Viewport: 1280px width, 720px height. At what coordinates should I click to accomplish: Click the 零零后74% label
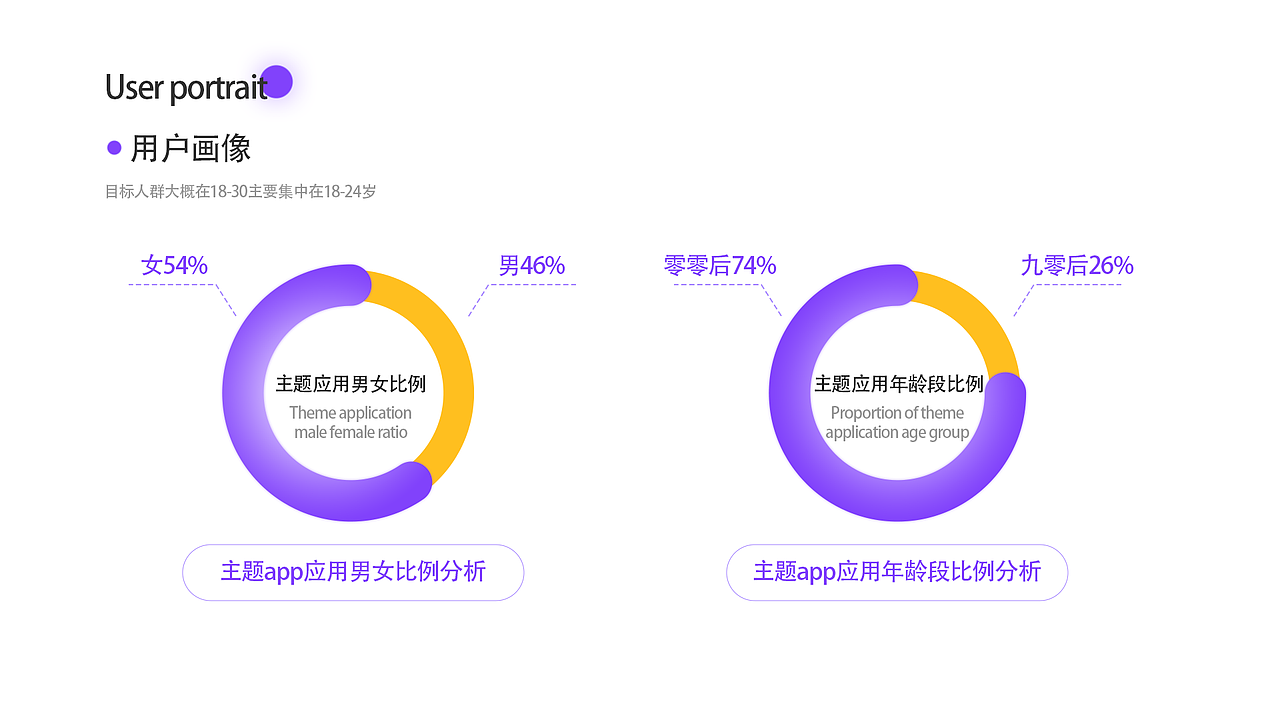pos(720,265)
